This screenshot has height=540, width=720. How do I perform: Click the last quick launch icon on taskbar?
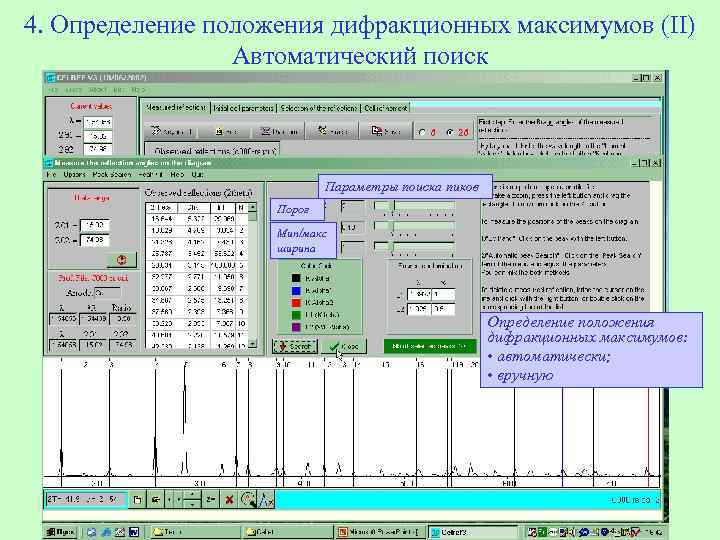(134, 532)
